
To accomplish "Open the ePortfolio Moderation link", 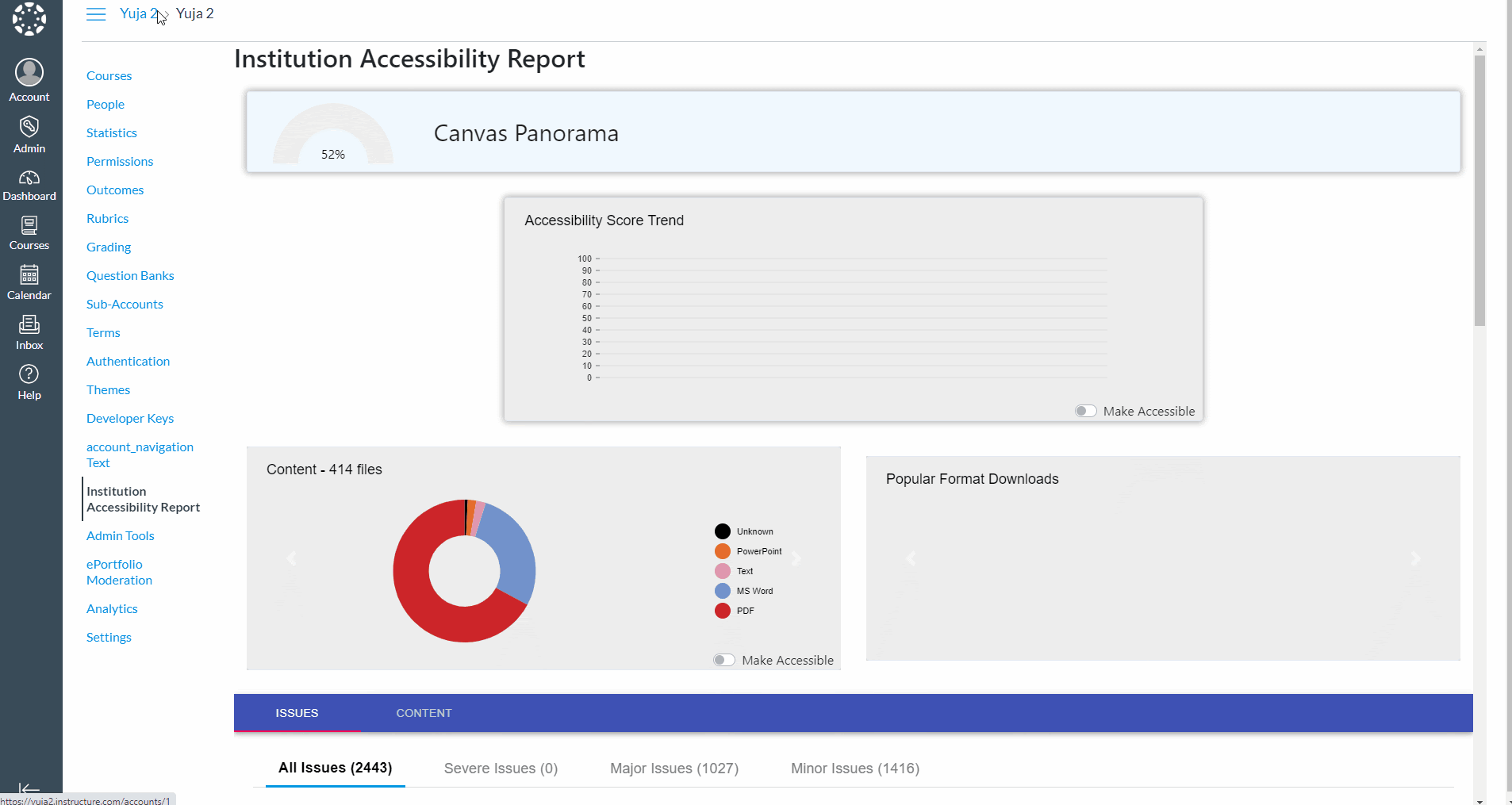I will [x=119, y=573].
